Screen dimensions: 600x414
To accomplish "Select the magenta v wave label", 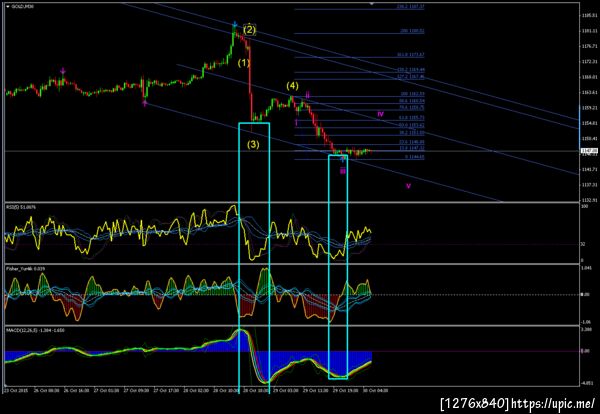I will coord(408,186).
